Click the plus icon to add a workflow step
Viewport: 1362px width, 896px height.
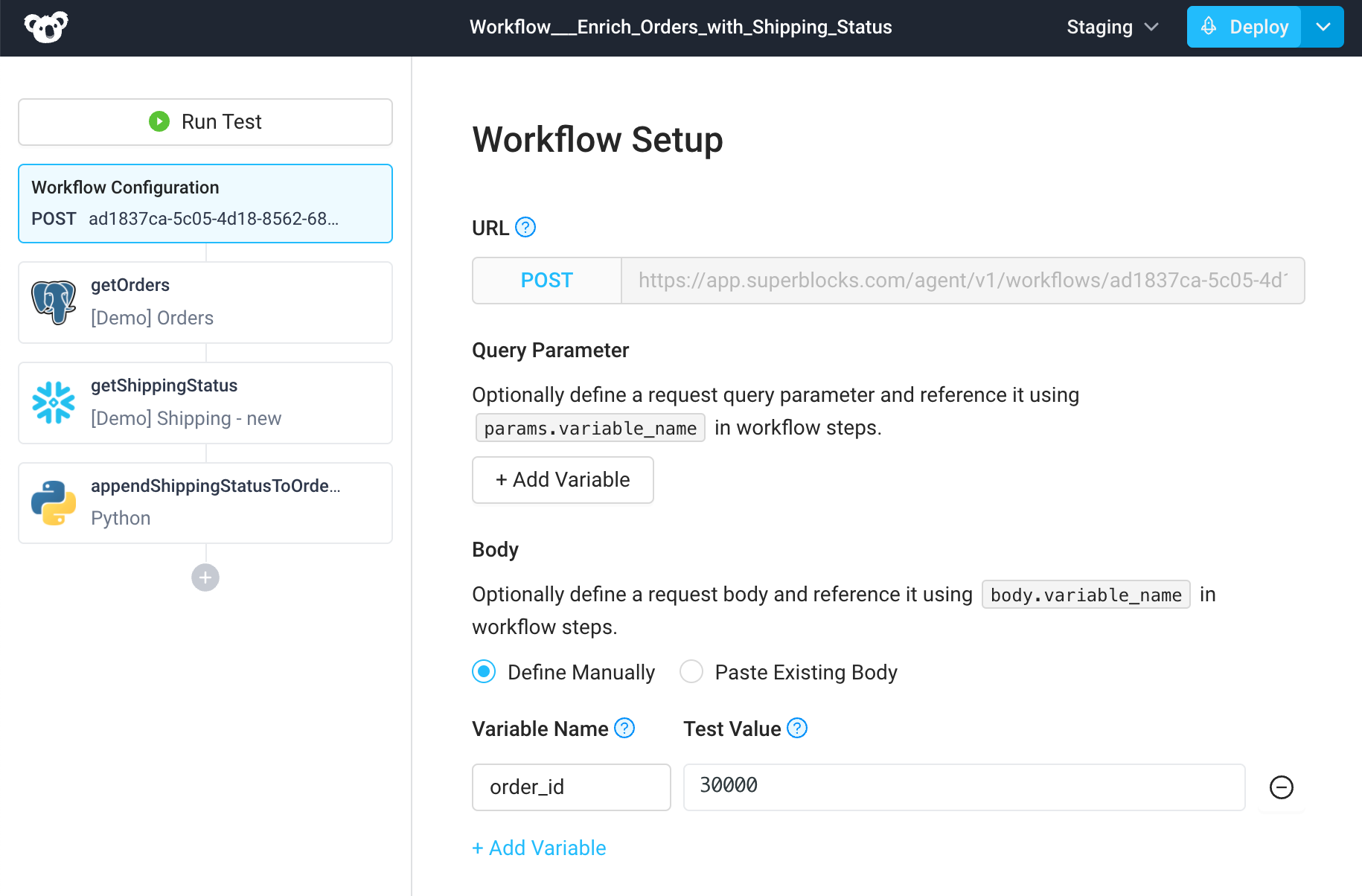pyautogui.click(x=205, y=577)
